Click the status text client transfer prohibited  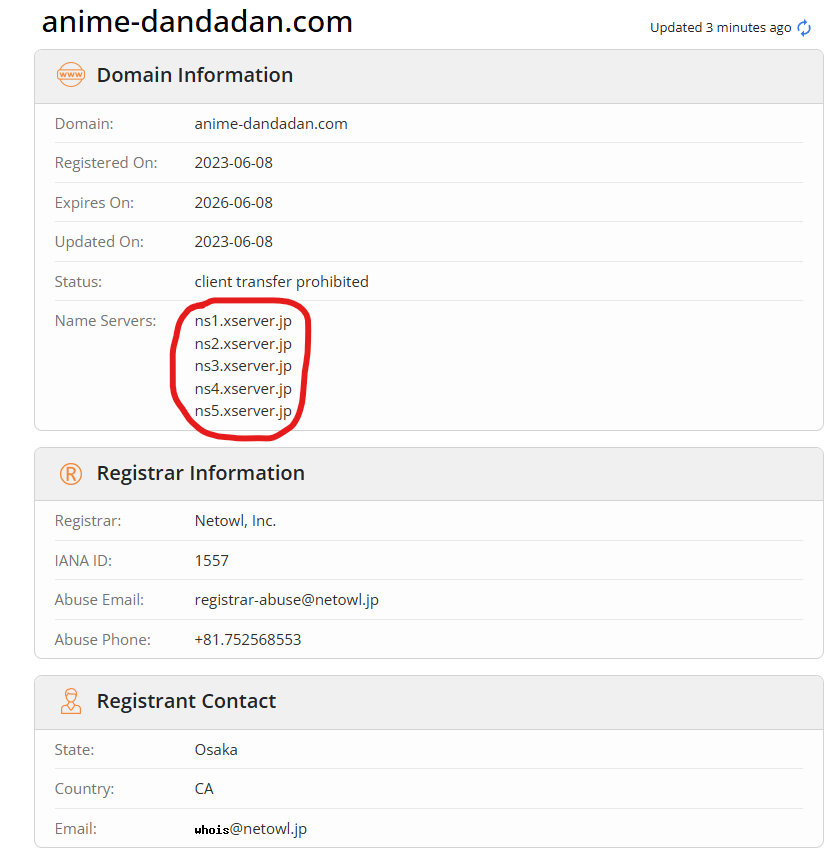click(281, 282)
